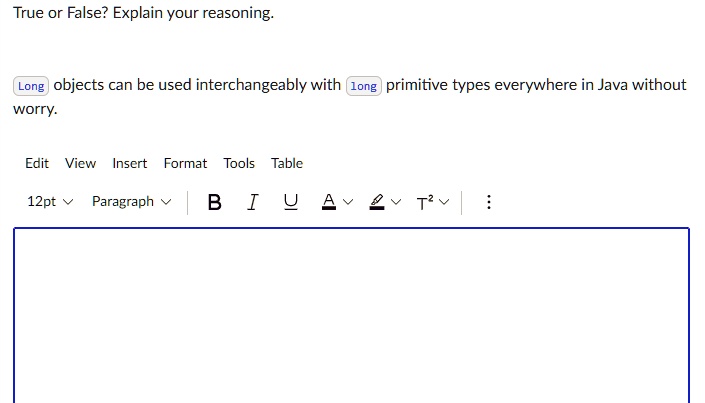Click the lowercase 'long' code snippet
This screenshot has width=705, height=403.
tap(364, 86)
